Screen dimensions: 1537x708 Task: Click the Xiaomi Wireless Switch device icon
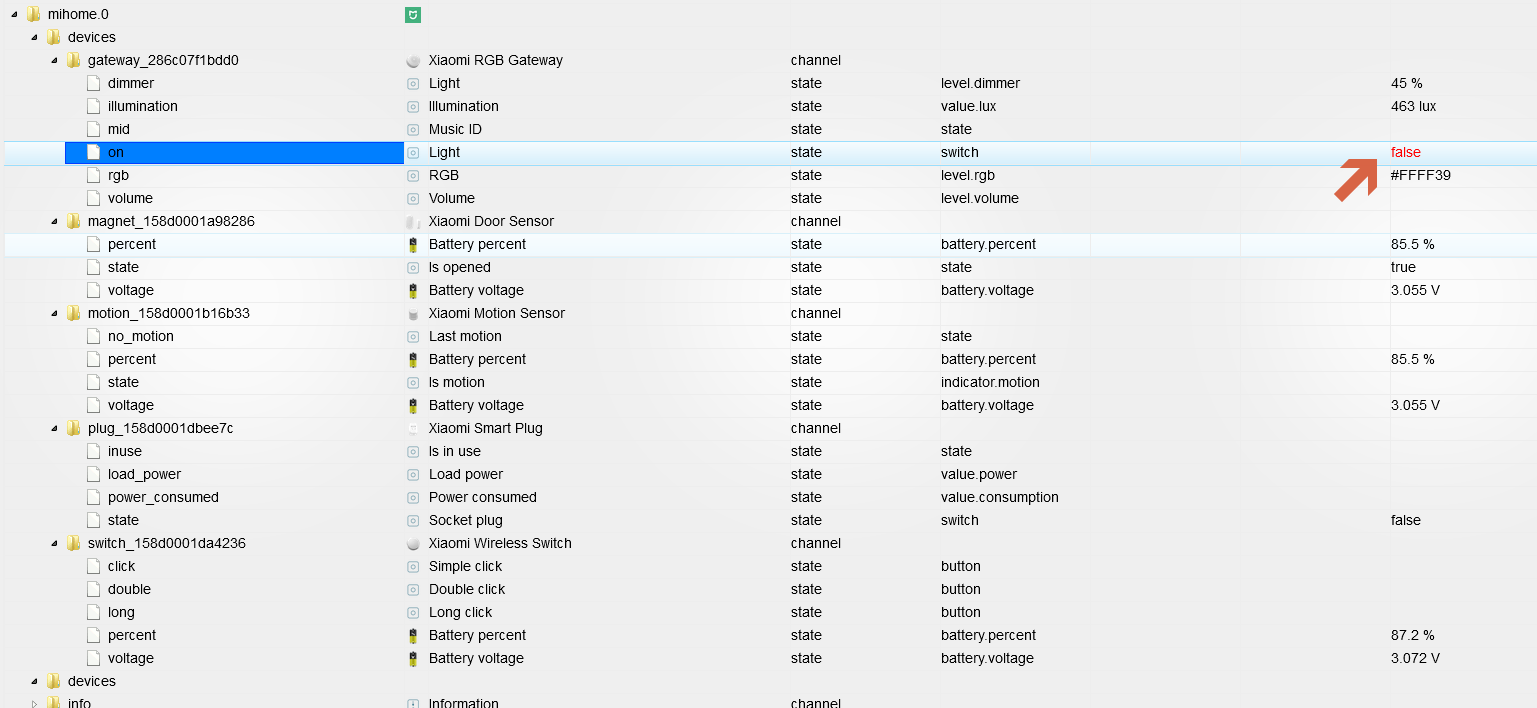coord(412,543)
